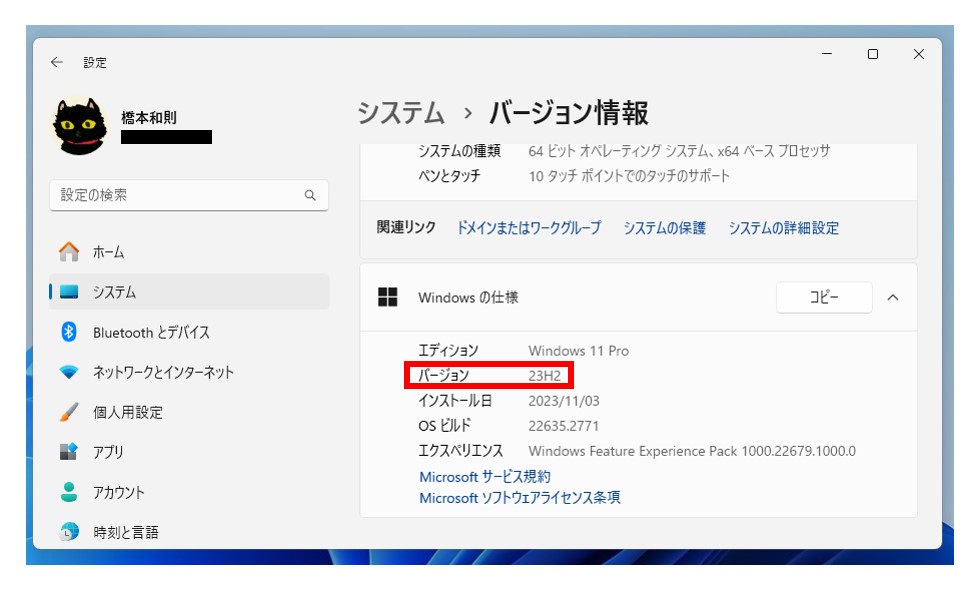Focus the 設定の検索 search field
This screenshot has height=592, width=975.
188,195
